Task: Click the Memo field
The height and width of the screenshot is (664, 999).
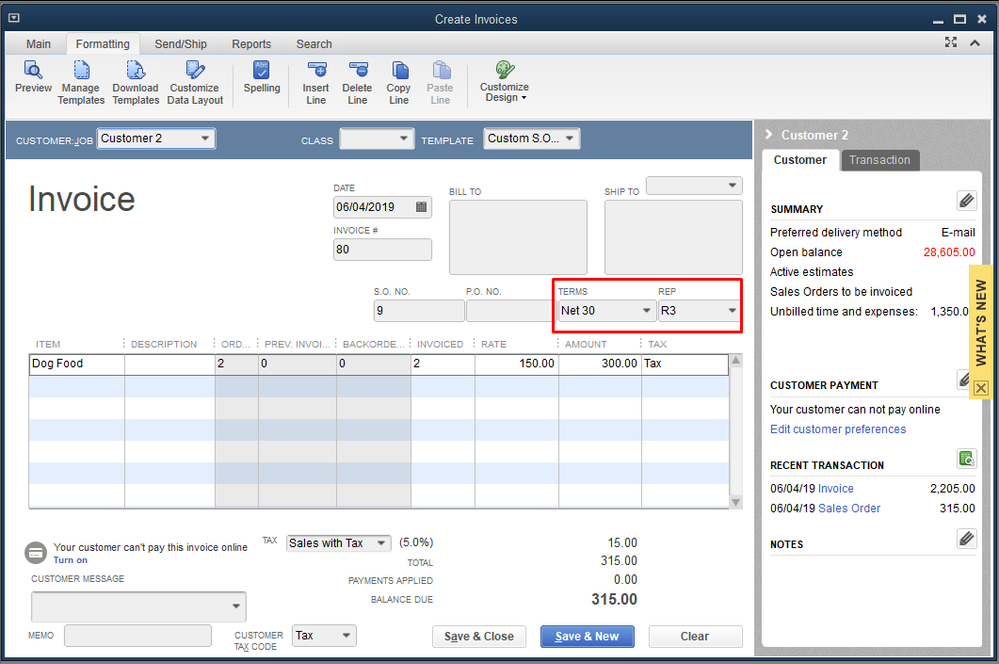Action: point(138,635)
